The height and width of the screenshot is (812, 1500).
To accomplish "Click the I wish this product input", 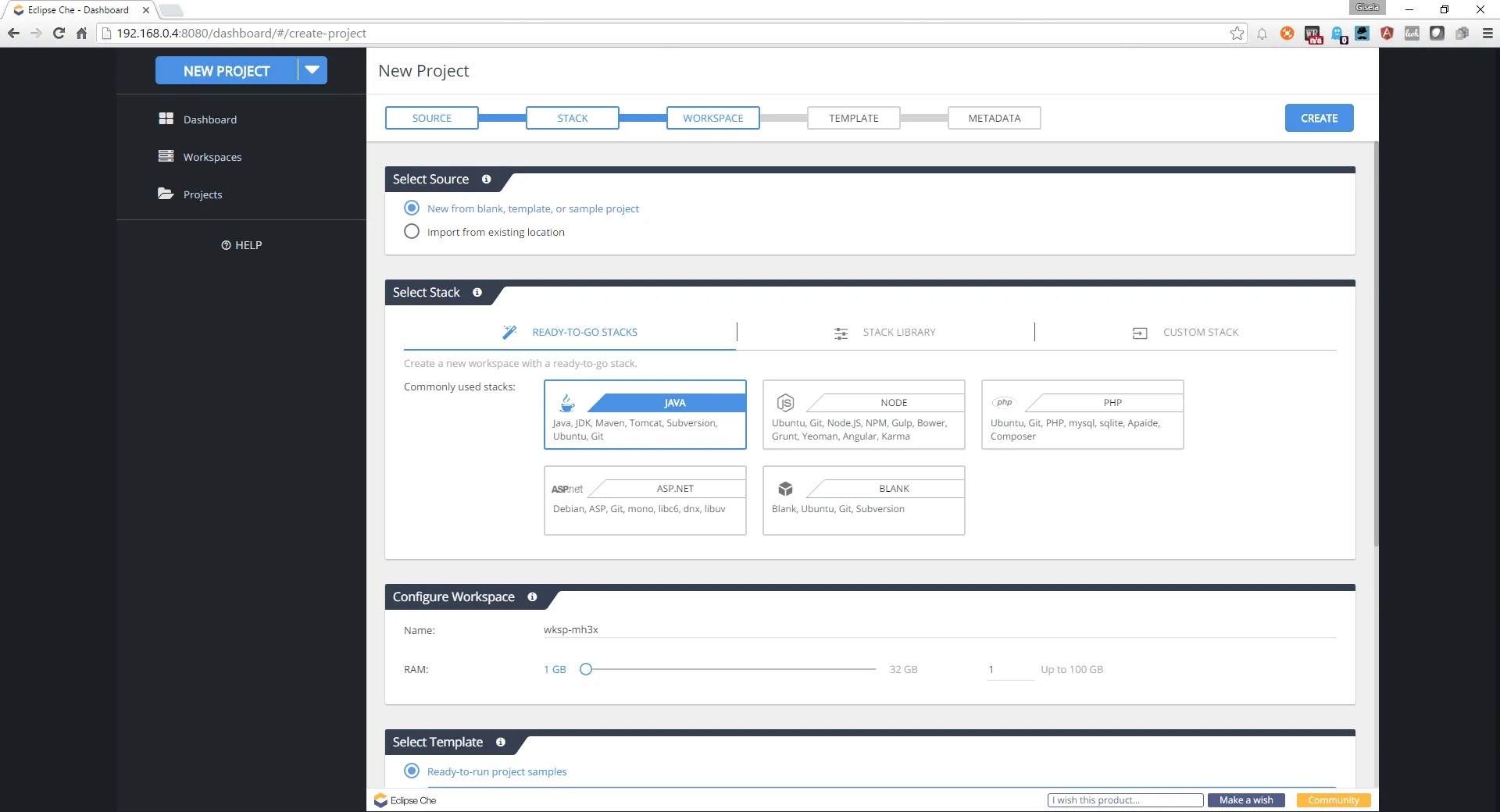I will tap(1125, 800).
